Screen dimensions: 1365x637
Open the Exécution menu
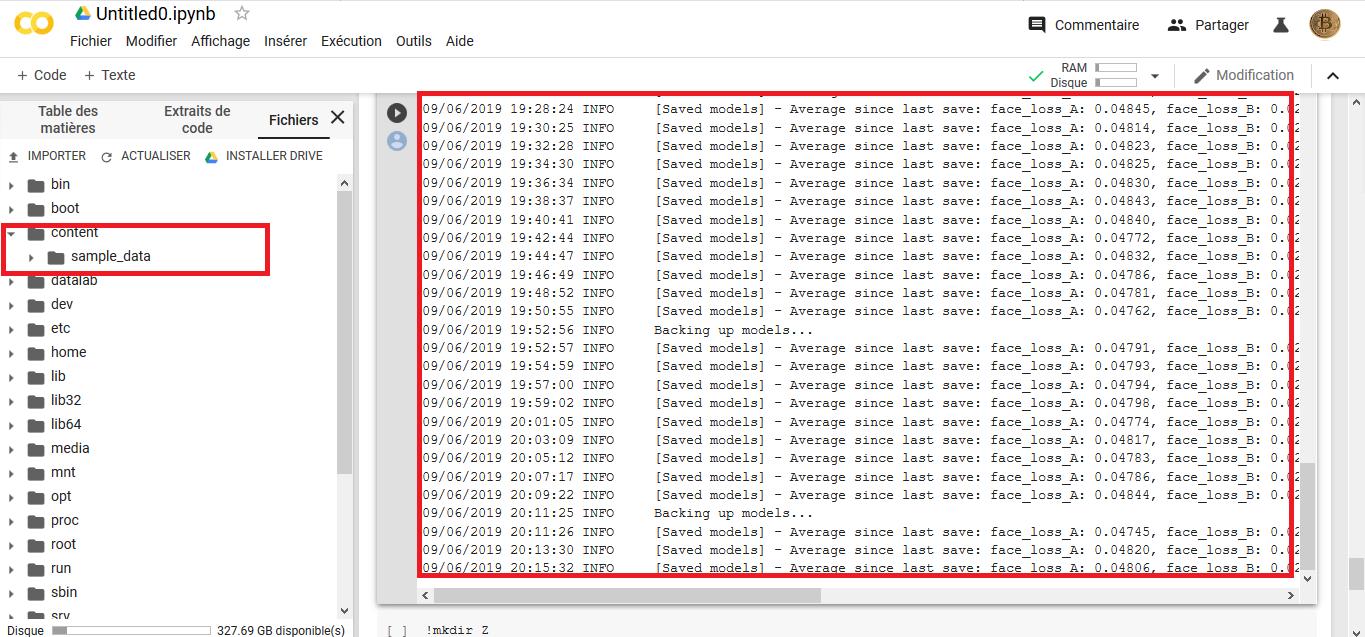coord(351,41)
